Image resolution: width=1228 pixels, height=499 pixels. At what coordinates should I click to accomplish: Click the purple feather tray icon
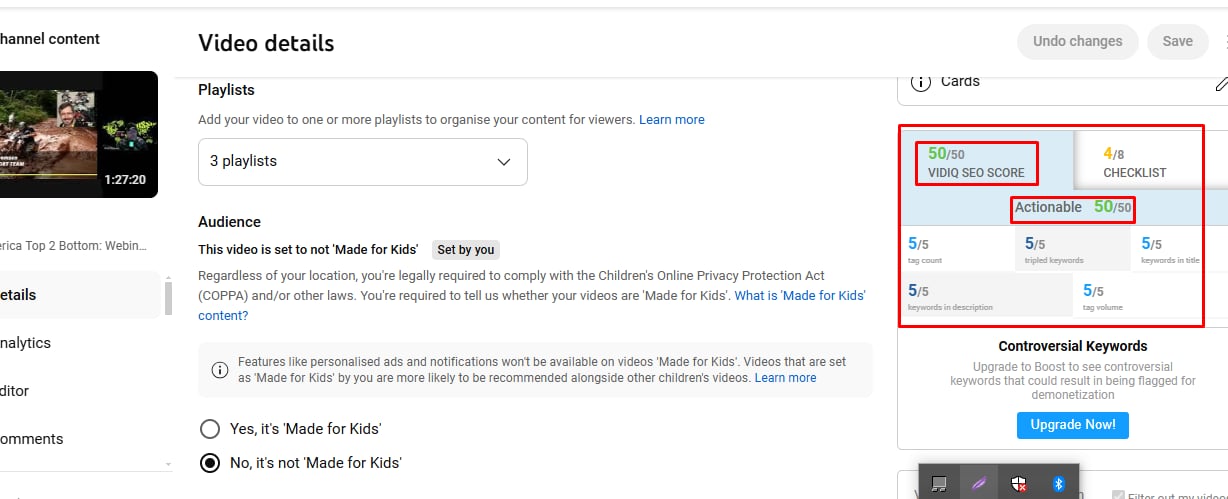coord(979,484)
